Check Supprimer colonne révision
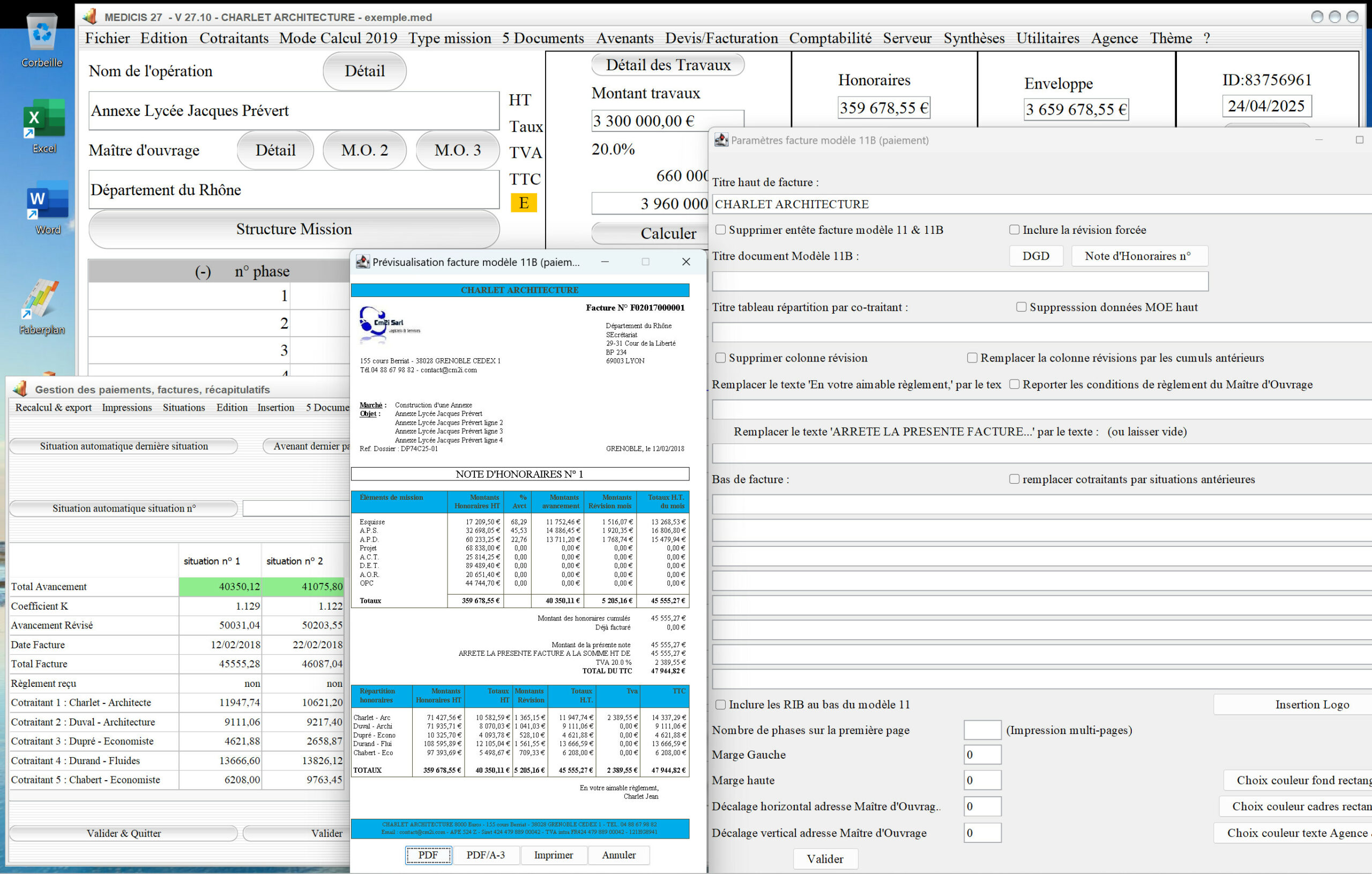Viewport: 1372px width, 874px height. (721, 358)
